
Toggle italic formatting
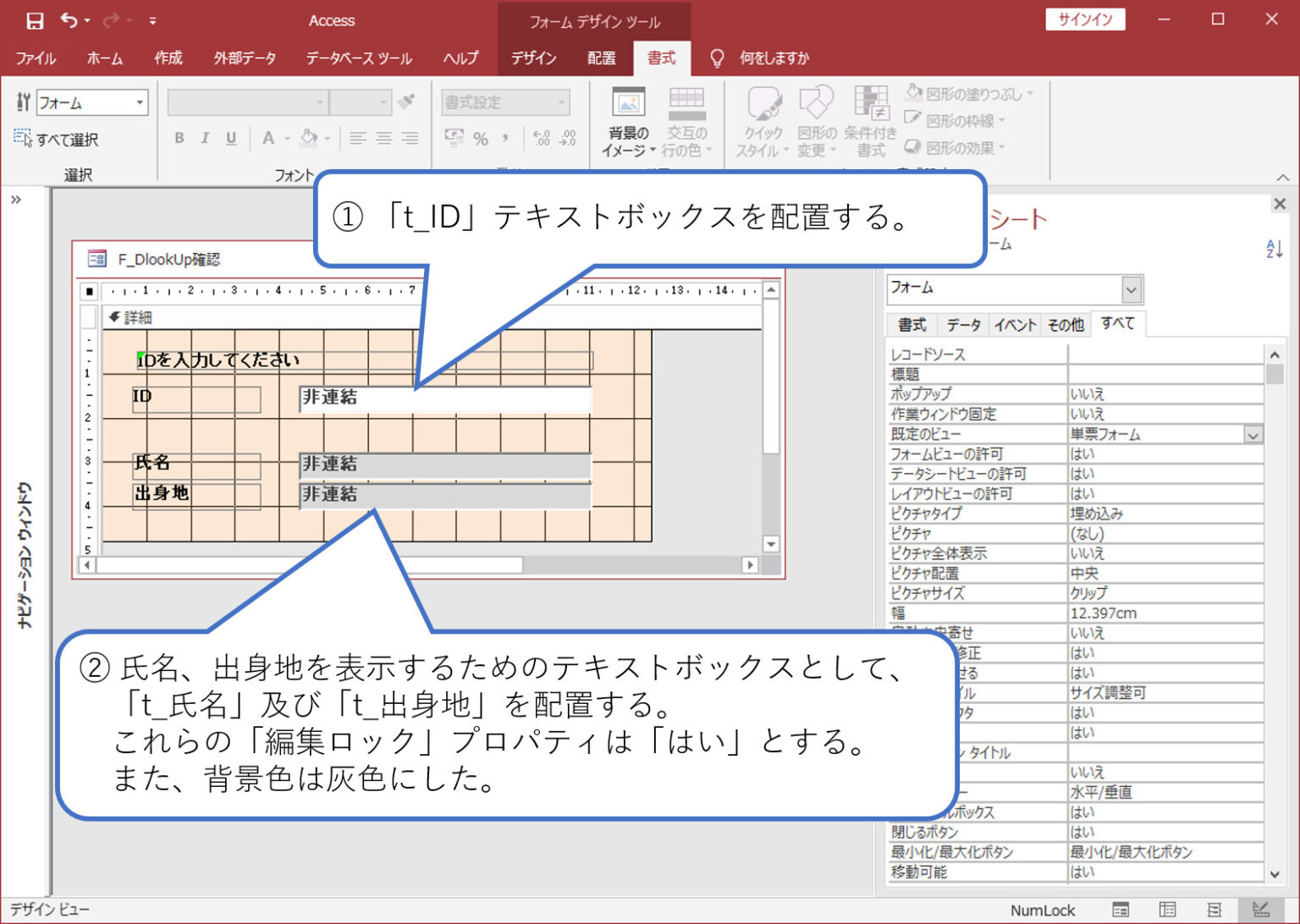click(204, 138)
